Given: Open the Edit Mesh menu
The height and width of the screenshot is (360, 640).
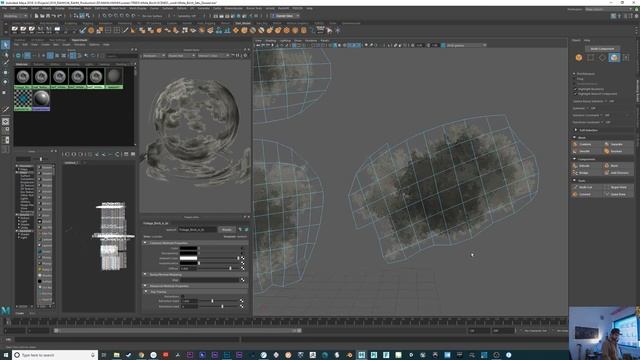Looking at the screenshot, I should pos(101,8).
